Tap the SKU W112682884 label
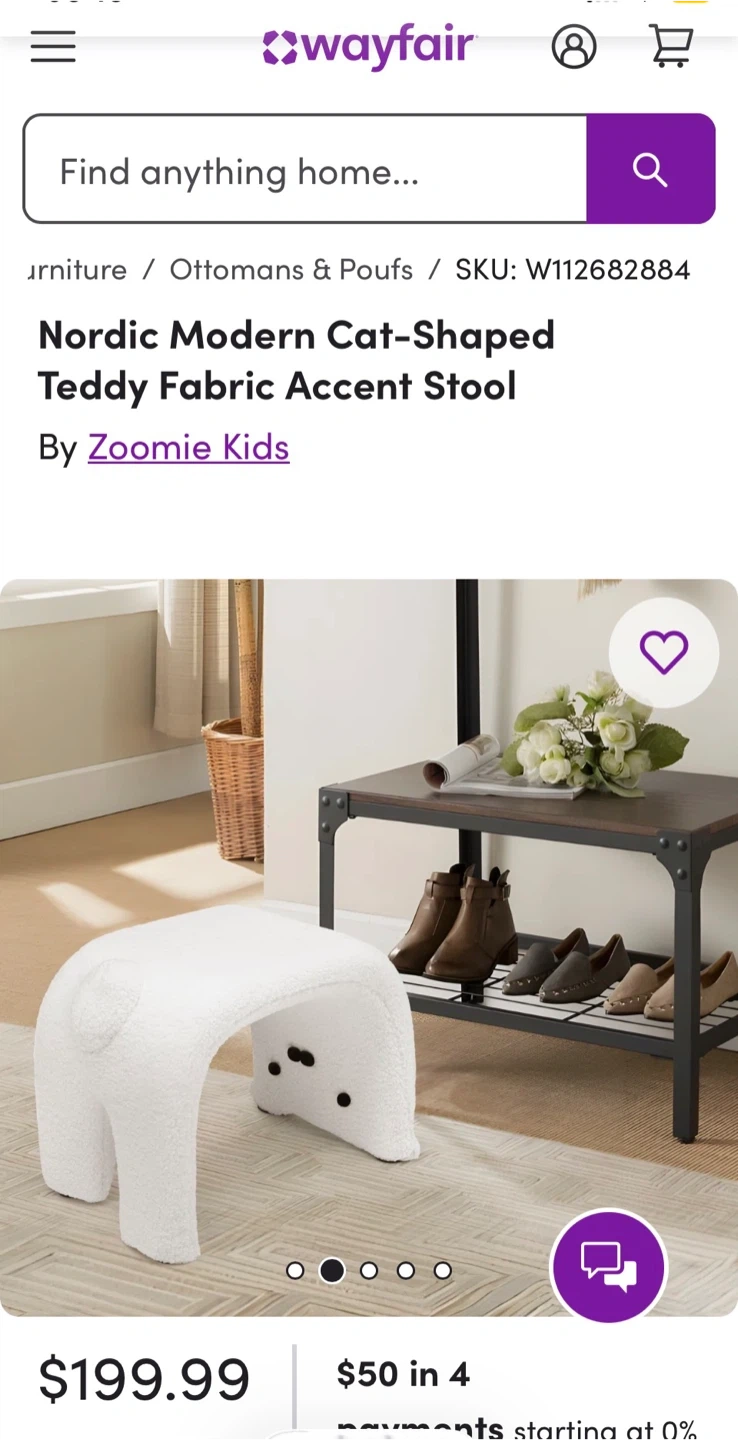 (x=573, y=270)
